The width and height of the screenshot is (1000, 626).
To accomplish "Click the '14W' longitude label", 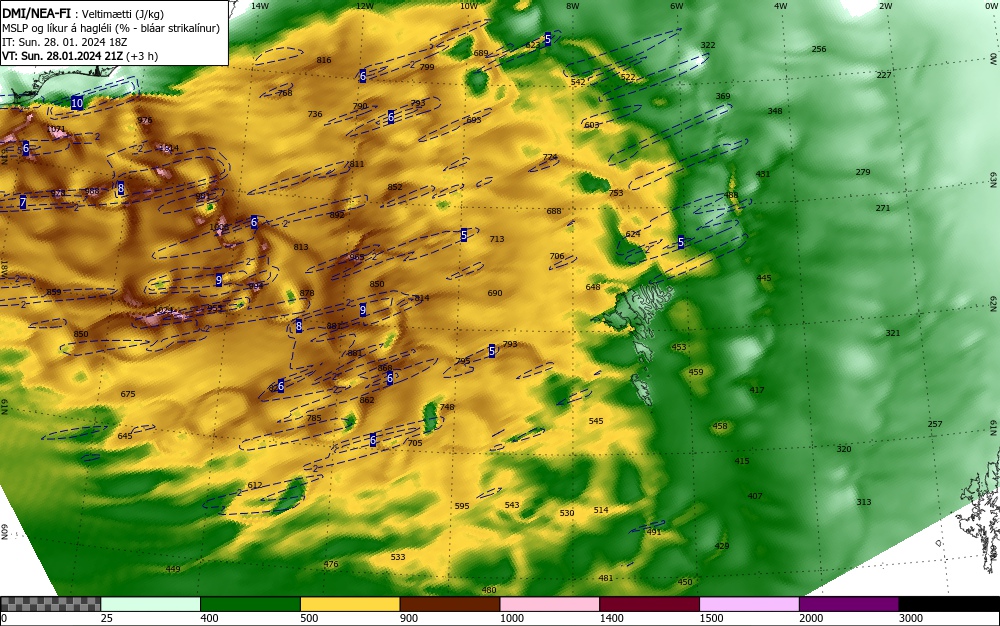I will [260, 6].
